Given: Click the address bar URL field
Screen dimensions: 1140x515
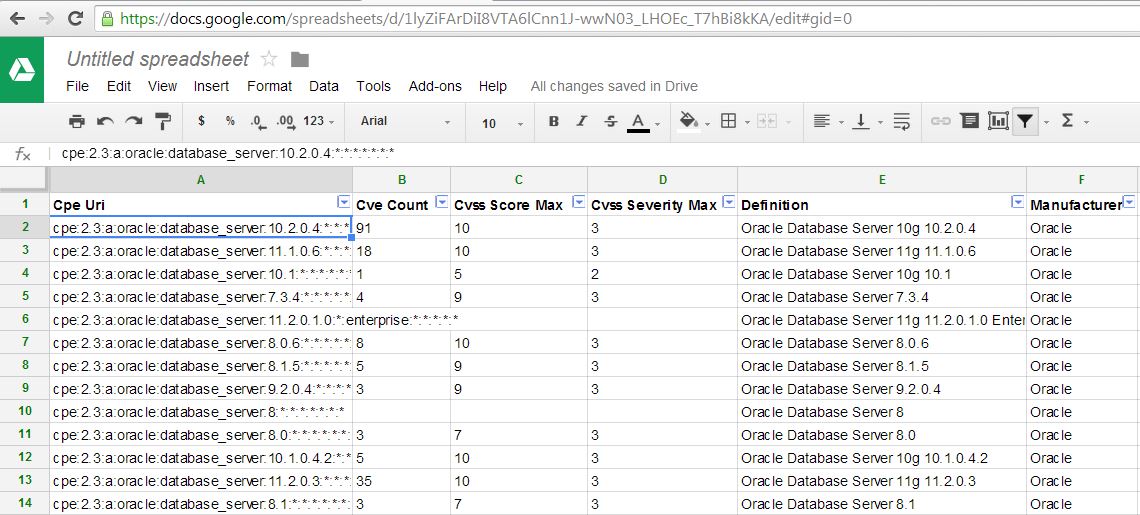Looking at the screenshot, I should click(x=618, y=19).
